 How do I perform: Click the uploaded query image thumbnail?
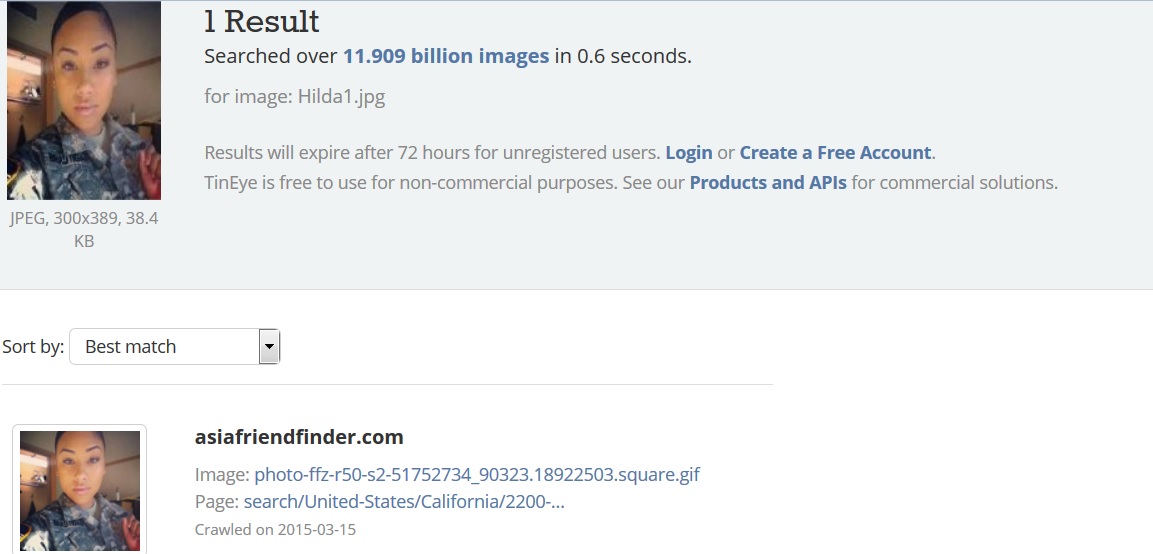click(x=83, y=100)
